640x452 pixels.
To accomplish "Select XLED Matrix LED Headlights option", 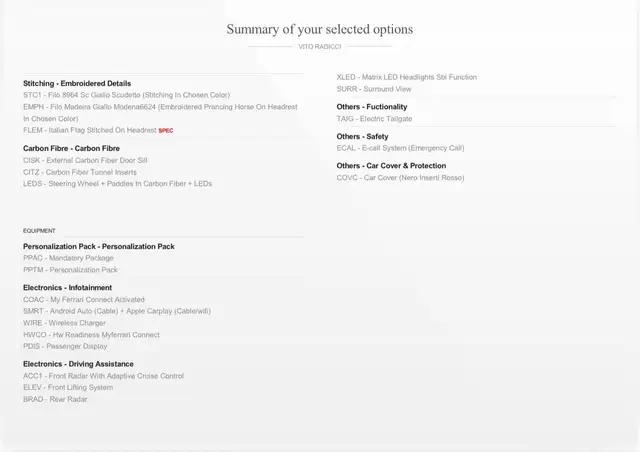I will [x=407, y=77].
